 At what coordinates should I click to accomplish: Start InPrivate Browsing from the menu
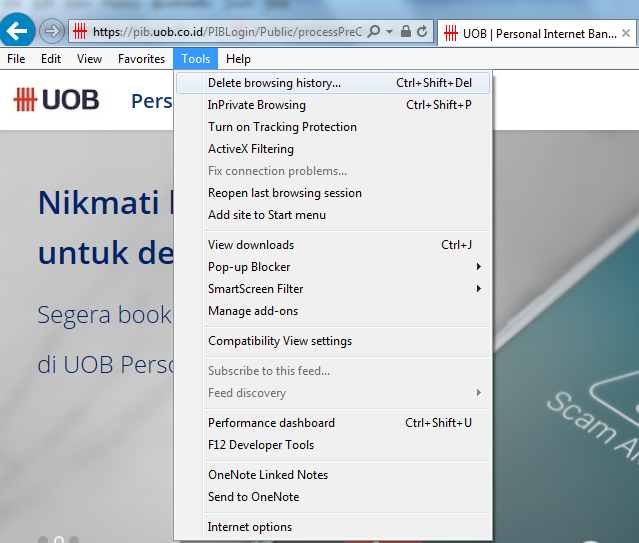[257, 105]
